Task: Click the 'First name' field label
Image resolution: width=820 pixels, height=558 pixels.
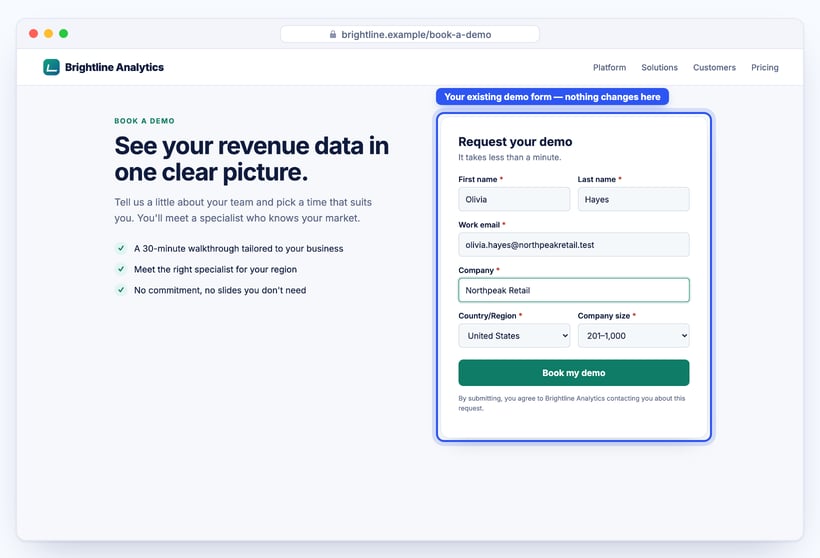Action: point(477,179)
